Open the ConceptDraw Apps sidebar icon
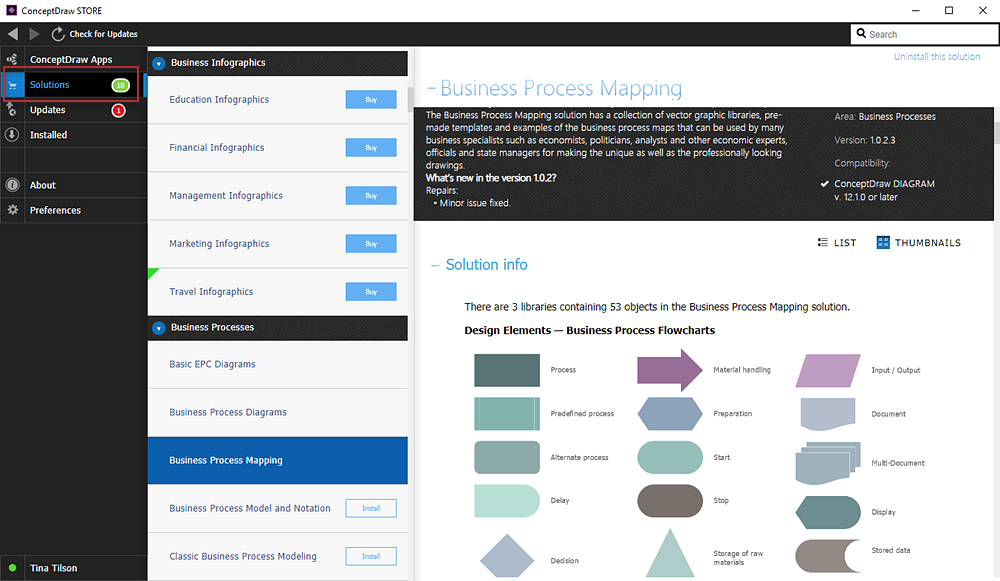 coord(12,60)
